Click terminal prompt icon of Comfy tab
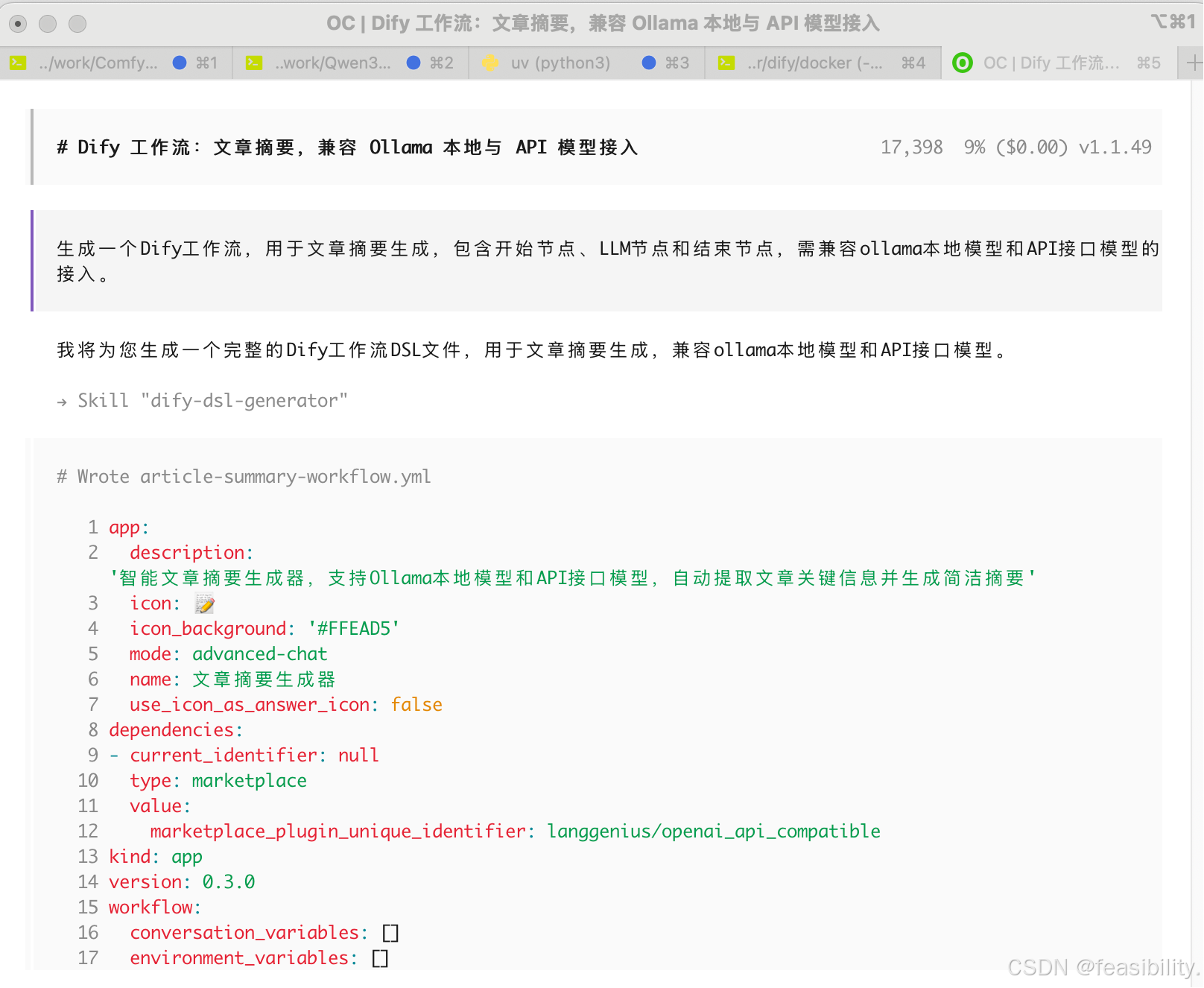The width and height of the screenshot is (1204, 988). point(19,63)
